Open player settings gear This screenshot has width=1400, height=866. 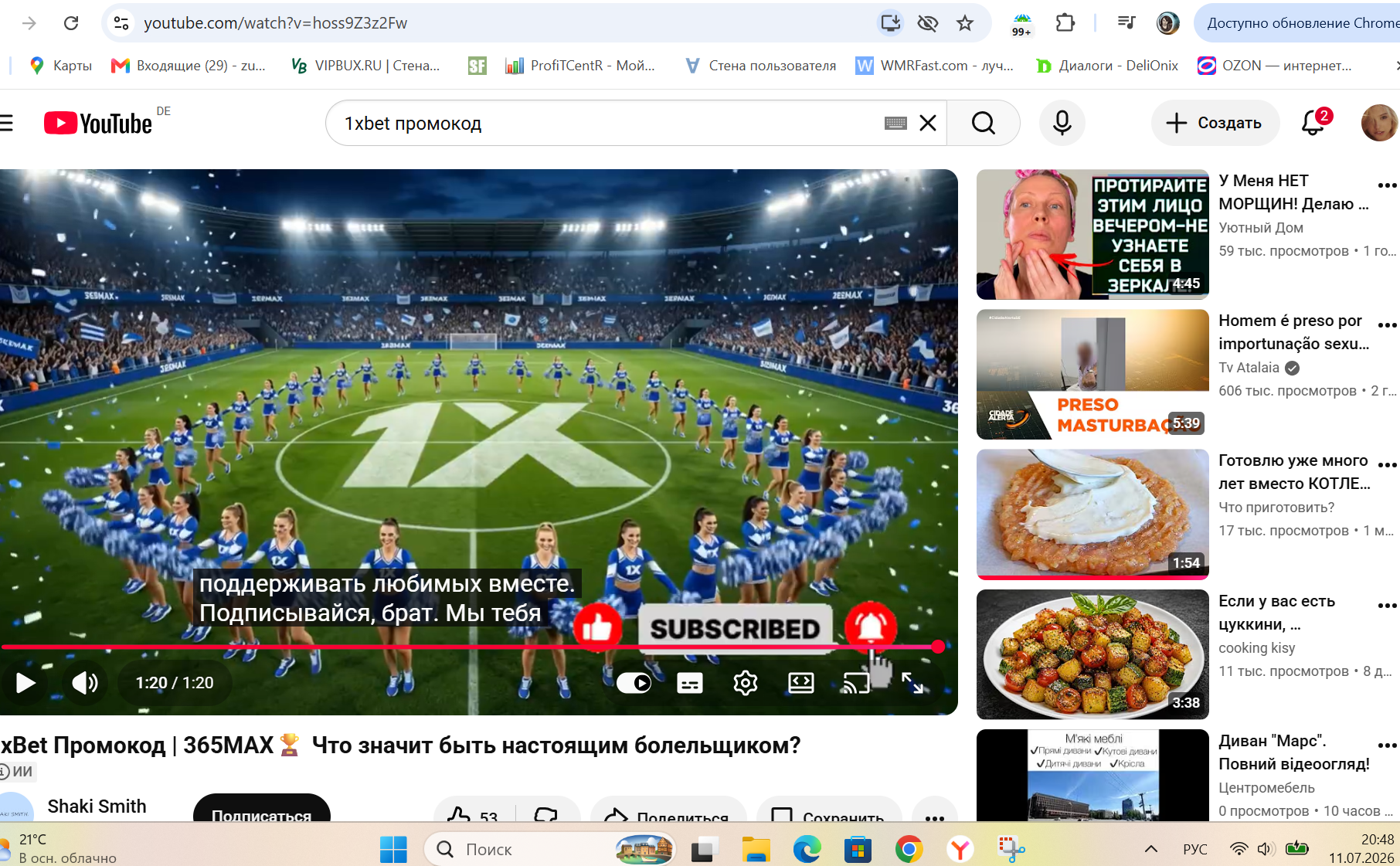(x=745, y=683)
